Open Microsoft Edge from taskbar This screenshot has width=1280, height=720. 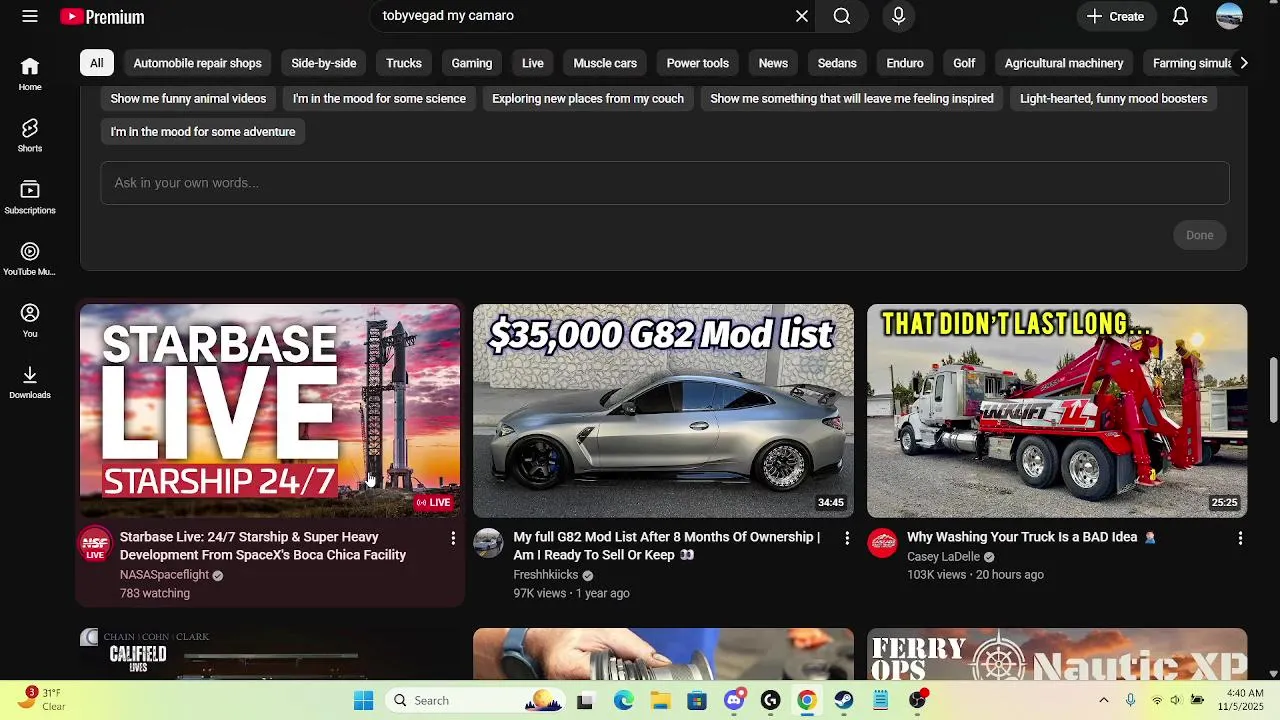(624, 700)
